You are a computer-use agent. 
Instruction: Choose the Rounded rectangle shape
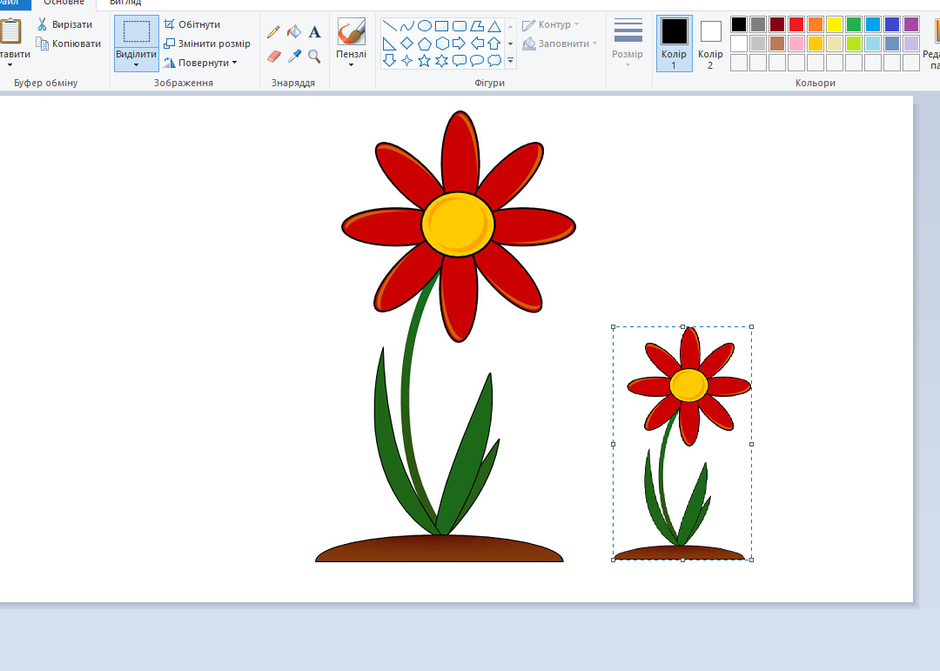459,26
